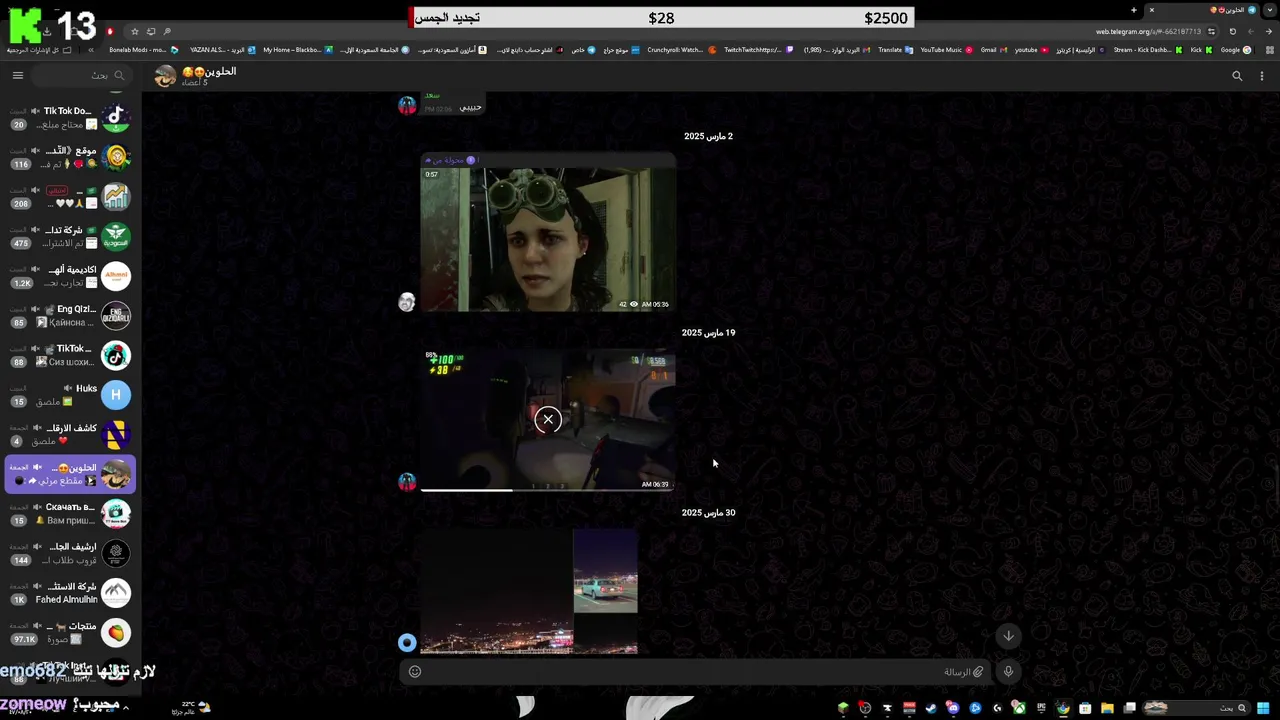Viewport: 1280px width, 720px height.
Task: Open Windows Start button
Action: click(x=1263, y=708)
